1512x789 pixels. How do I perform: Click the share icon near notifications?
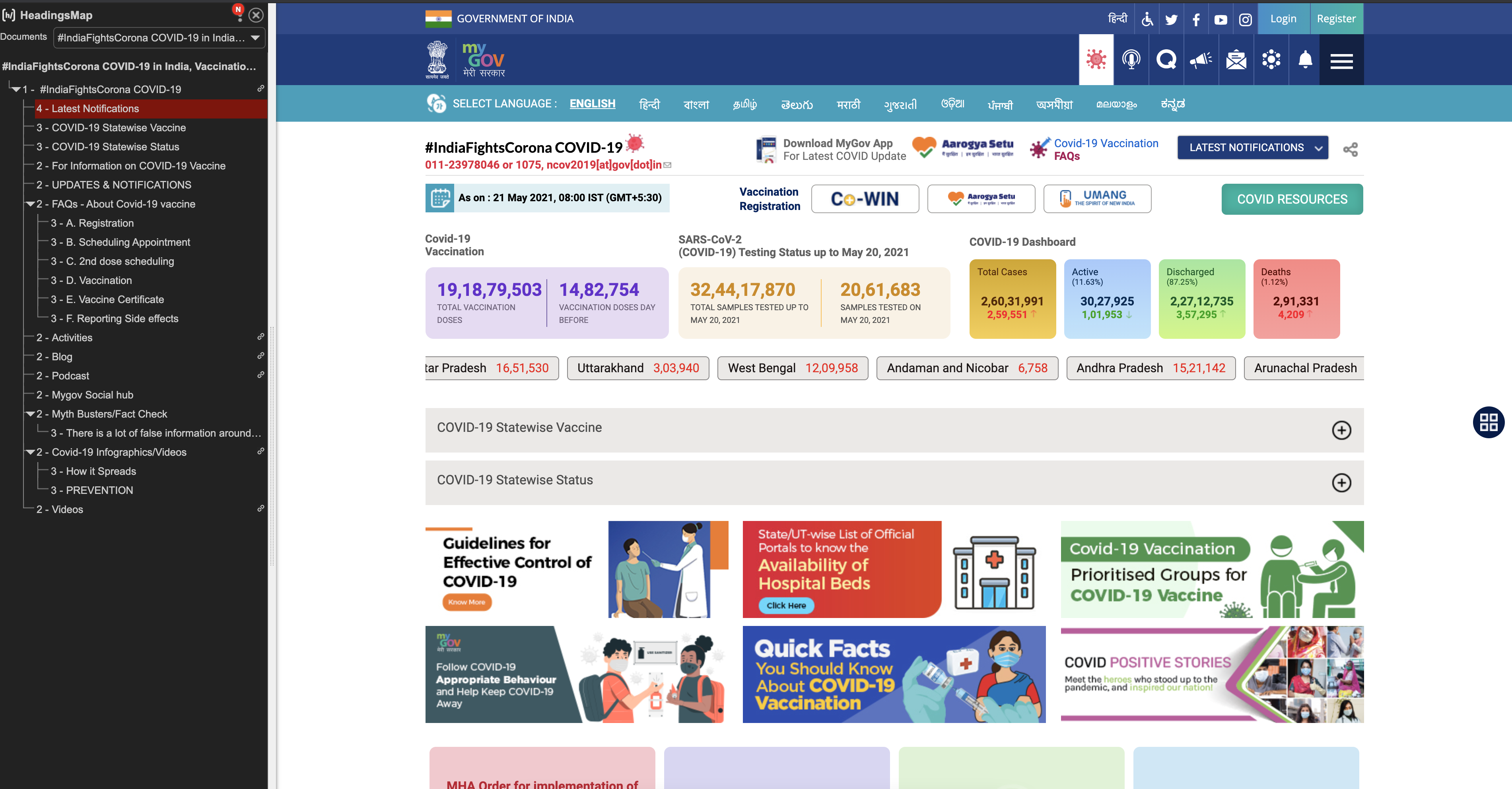(x=1351, y=149)
